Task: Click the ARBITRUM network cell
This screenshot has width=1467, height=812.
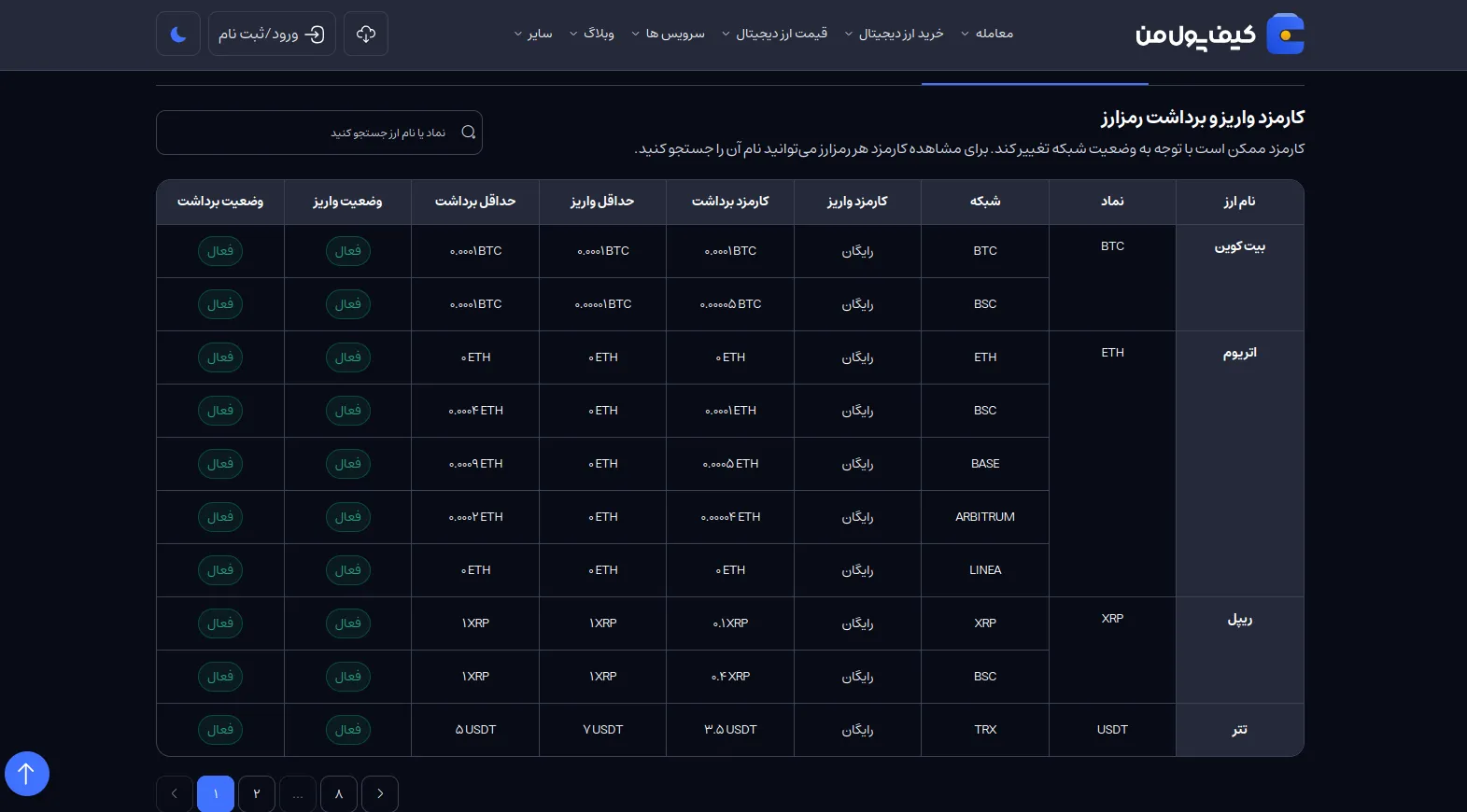Action: click(985, 517)
